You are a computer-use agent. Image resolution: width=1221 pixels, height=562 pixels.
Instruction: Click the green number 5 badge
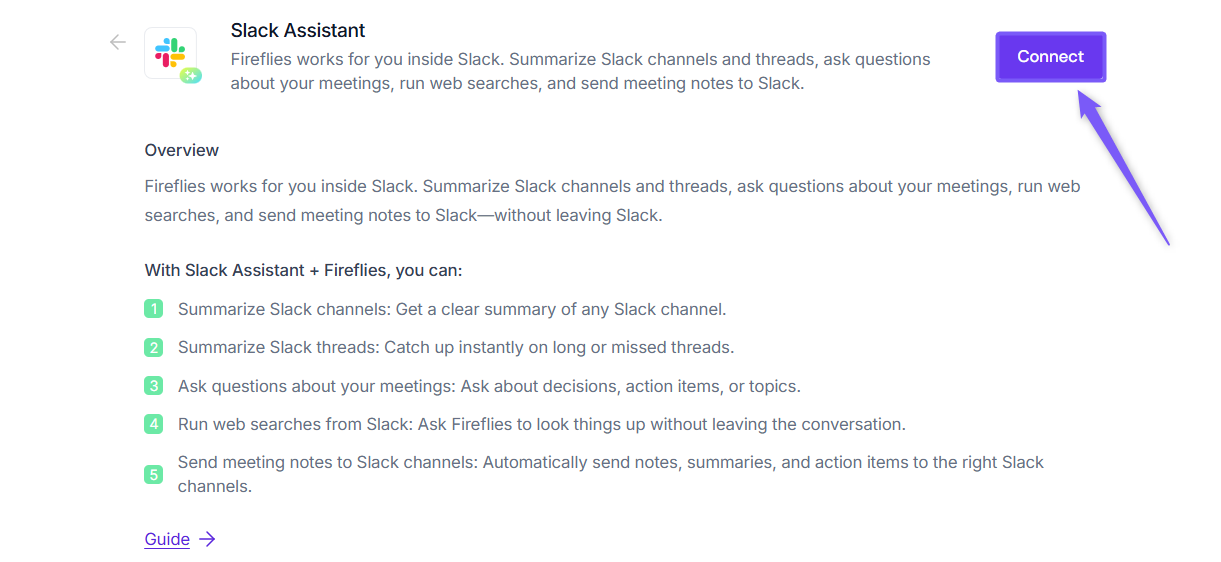pos(153,474)
